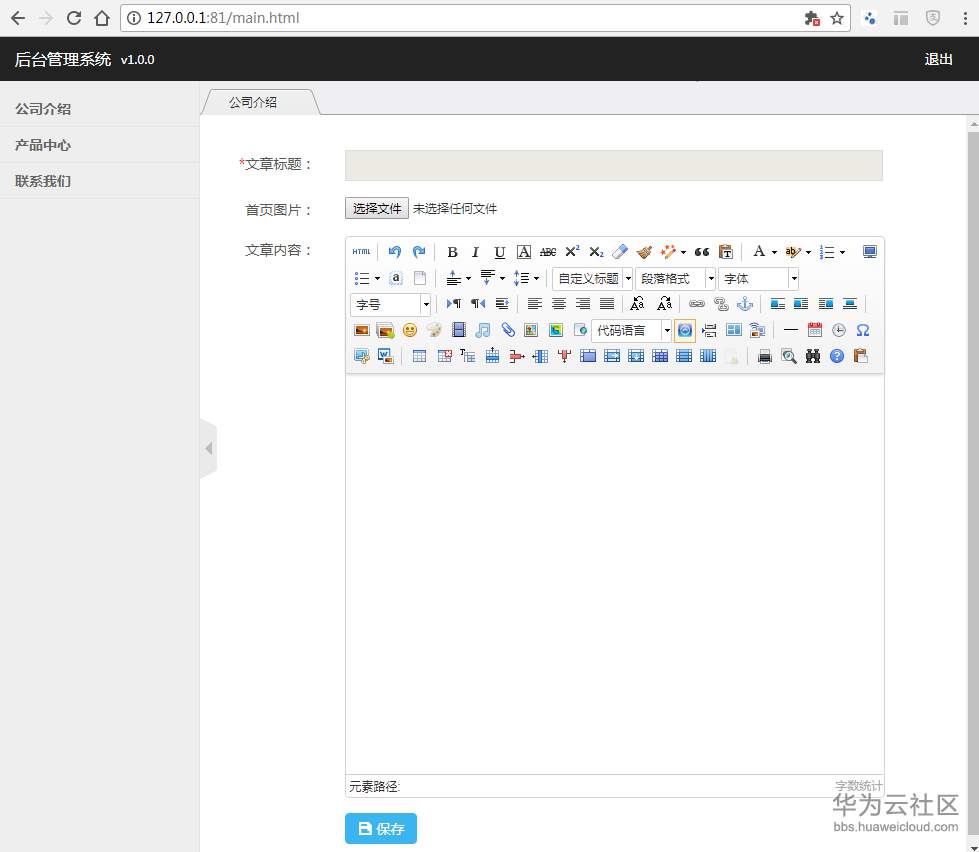Insert a table

click(x=420, y=356)
